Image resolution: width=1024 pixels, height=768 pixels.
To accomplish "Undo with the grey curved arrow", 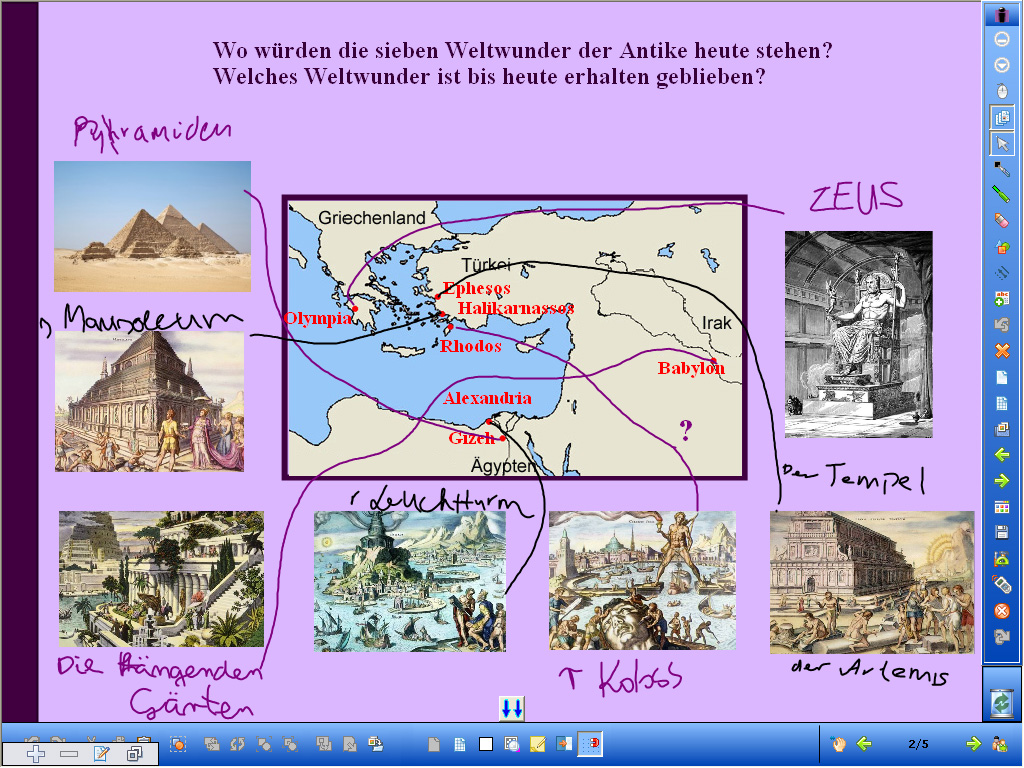I will tap(1002, 325).
